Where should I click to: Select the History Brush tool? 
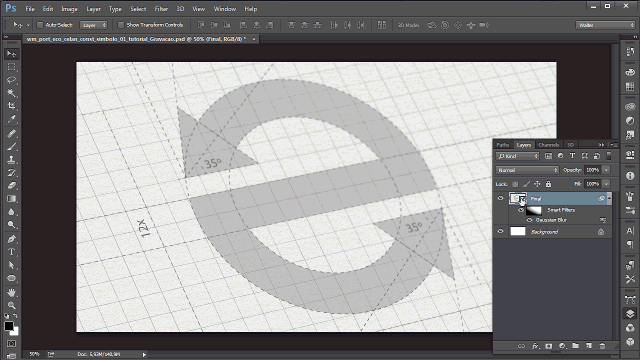point(11,173)
